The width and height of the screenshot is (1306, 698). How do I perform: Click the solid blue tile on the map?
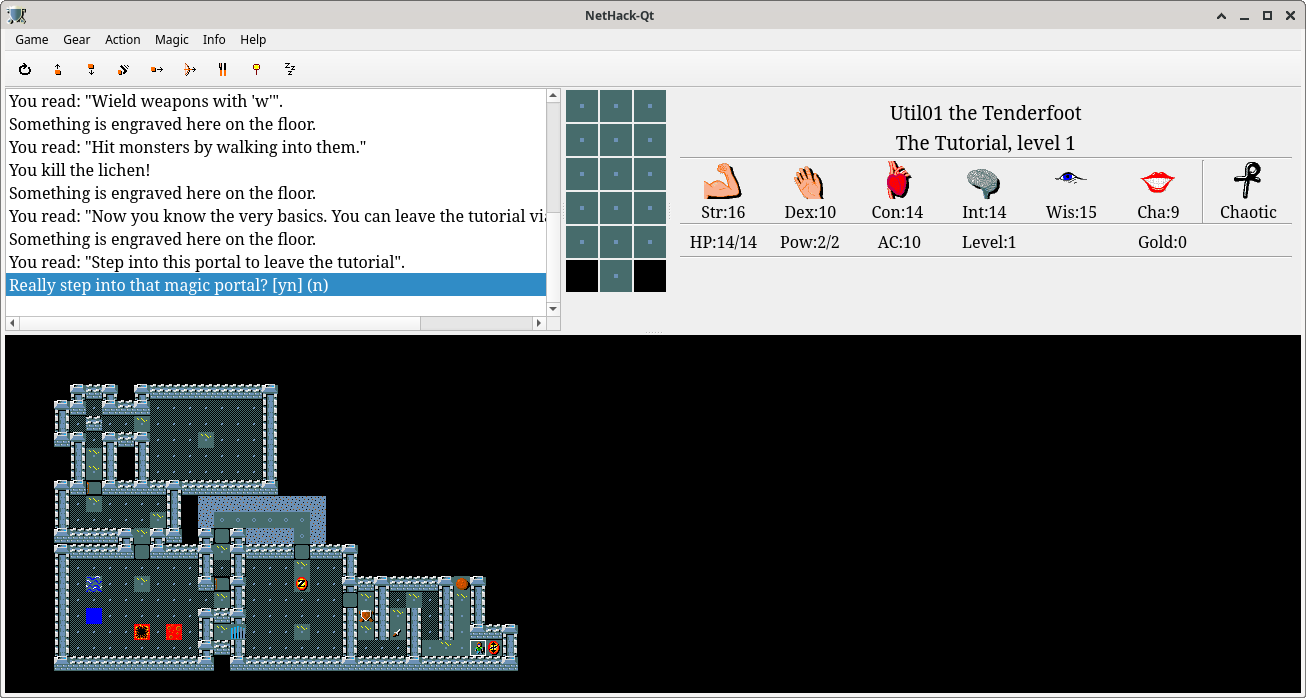tap(94, 616)
